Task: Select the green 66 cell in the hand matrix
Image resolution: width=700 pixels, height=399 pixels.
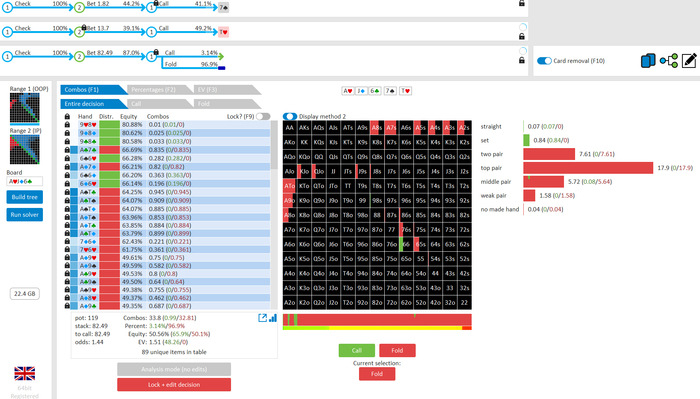Action: click(x=406, y=244)
